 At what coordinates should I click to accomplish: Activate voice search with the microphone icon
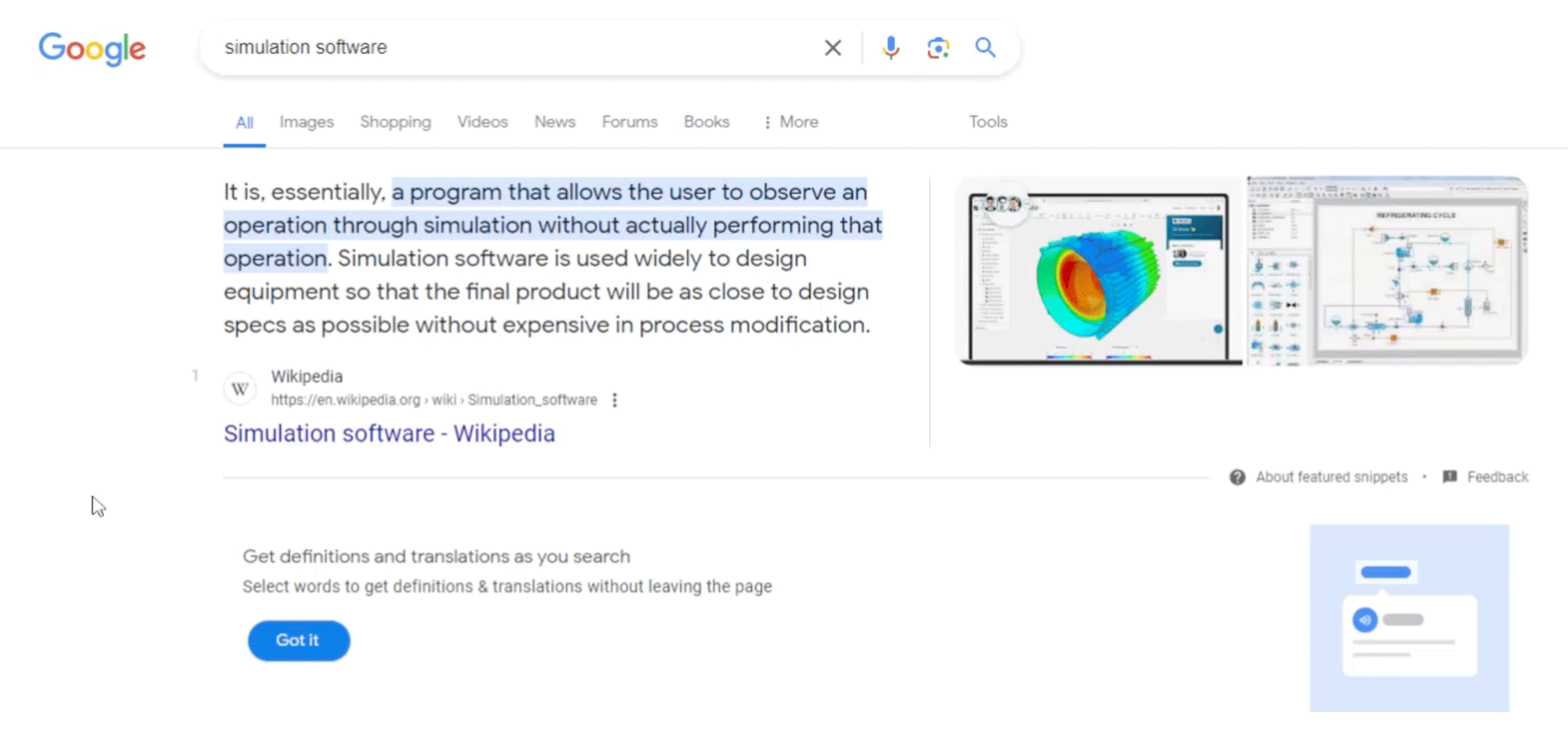click(x=891, y=47)
